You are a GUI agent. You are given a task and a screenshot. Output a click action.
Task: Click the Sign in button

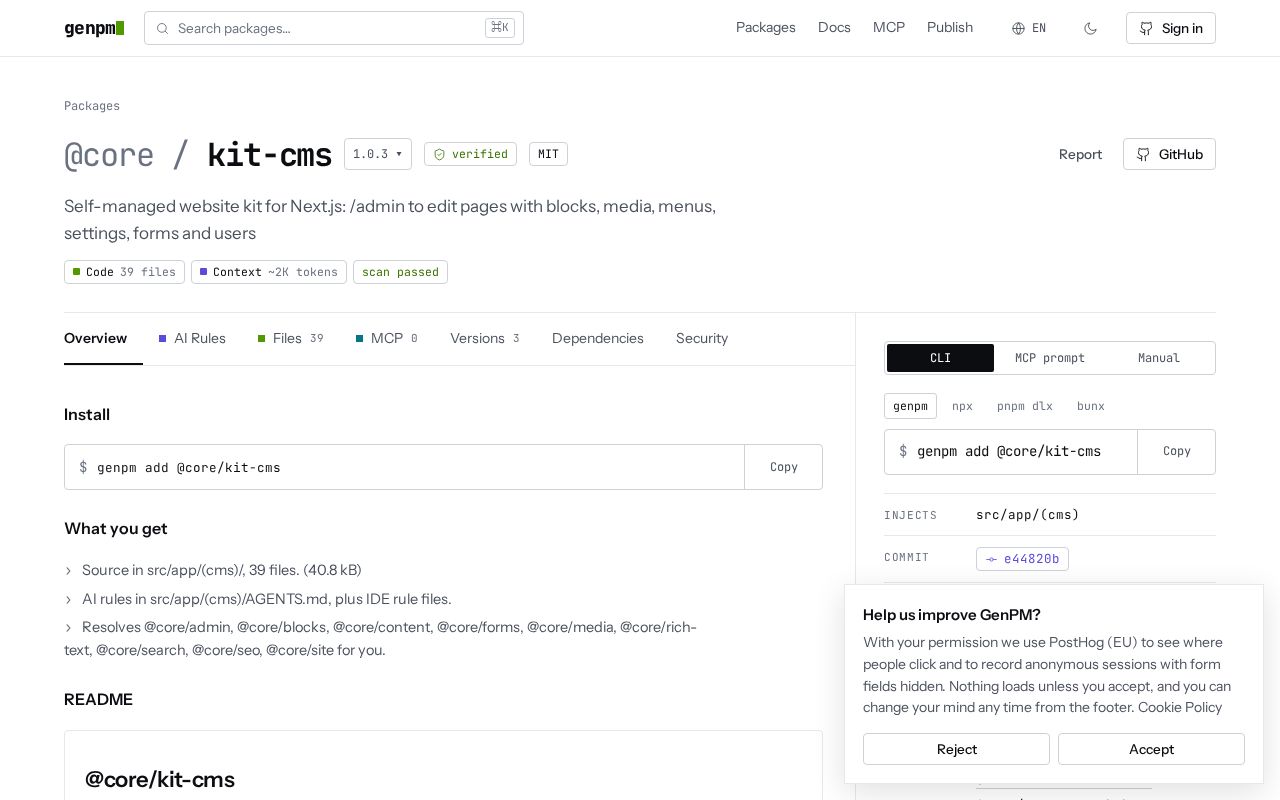[x=1171, y=28]
